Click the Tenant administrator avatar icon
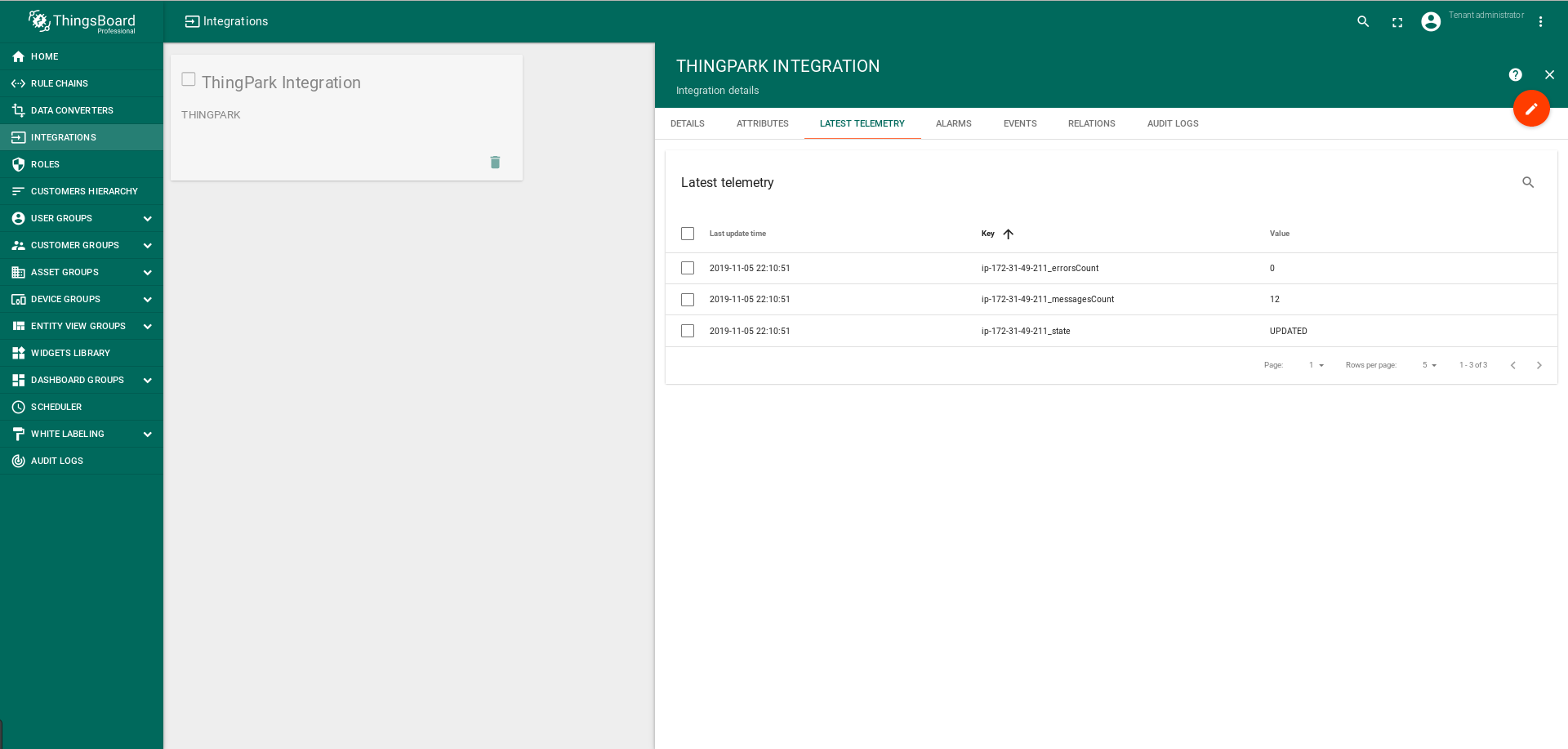Image resolution: width=1568 pixels, height=749 pixels. coord(1431,22)
